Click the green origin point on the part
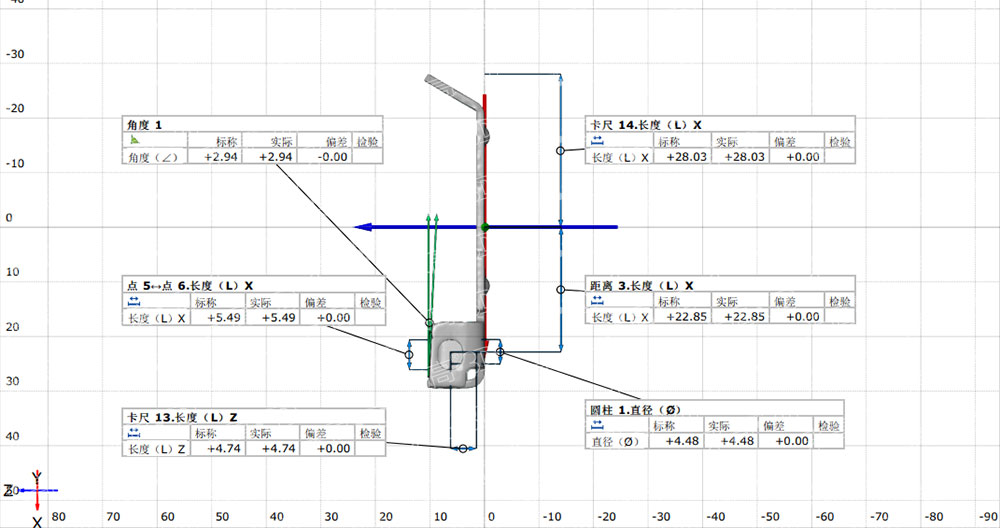The image size is (1000, 528). pyautogui.click(x=485, y=228)
